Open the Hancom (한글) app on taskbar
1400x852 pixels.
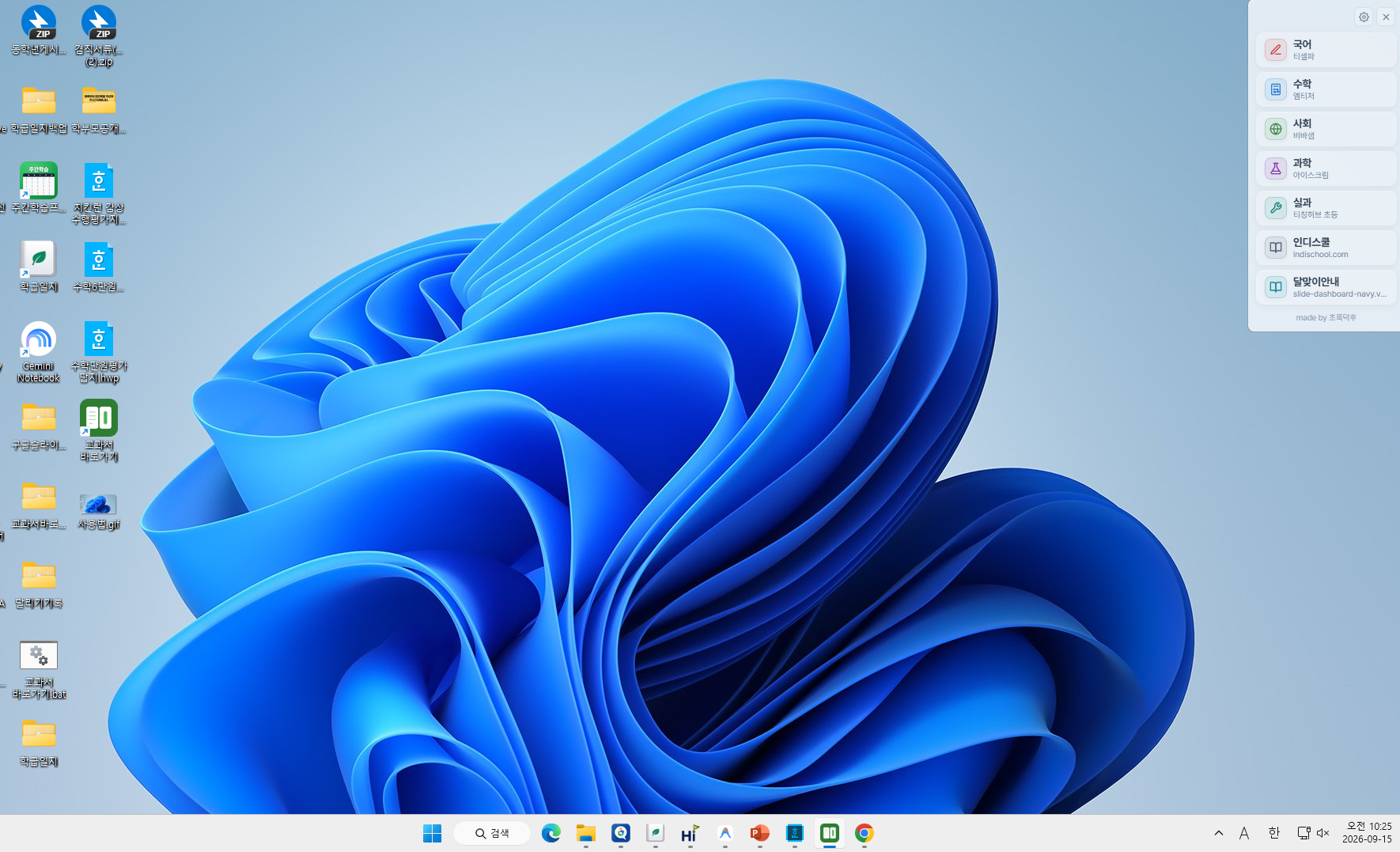(x=795, y=833)
